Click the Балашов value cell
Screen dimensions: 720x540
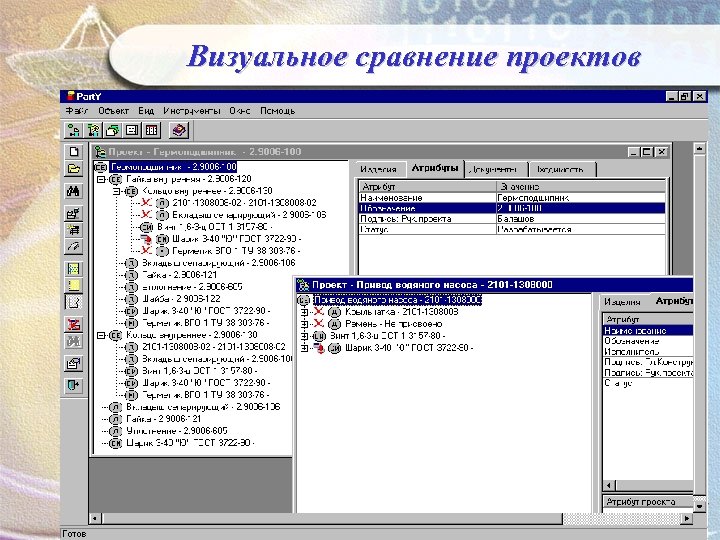pos(581,219)
